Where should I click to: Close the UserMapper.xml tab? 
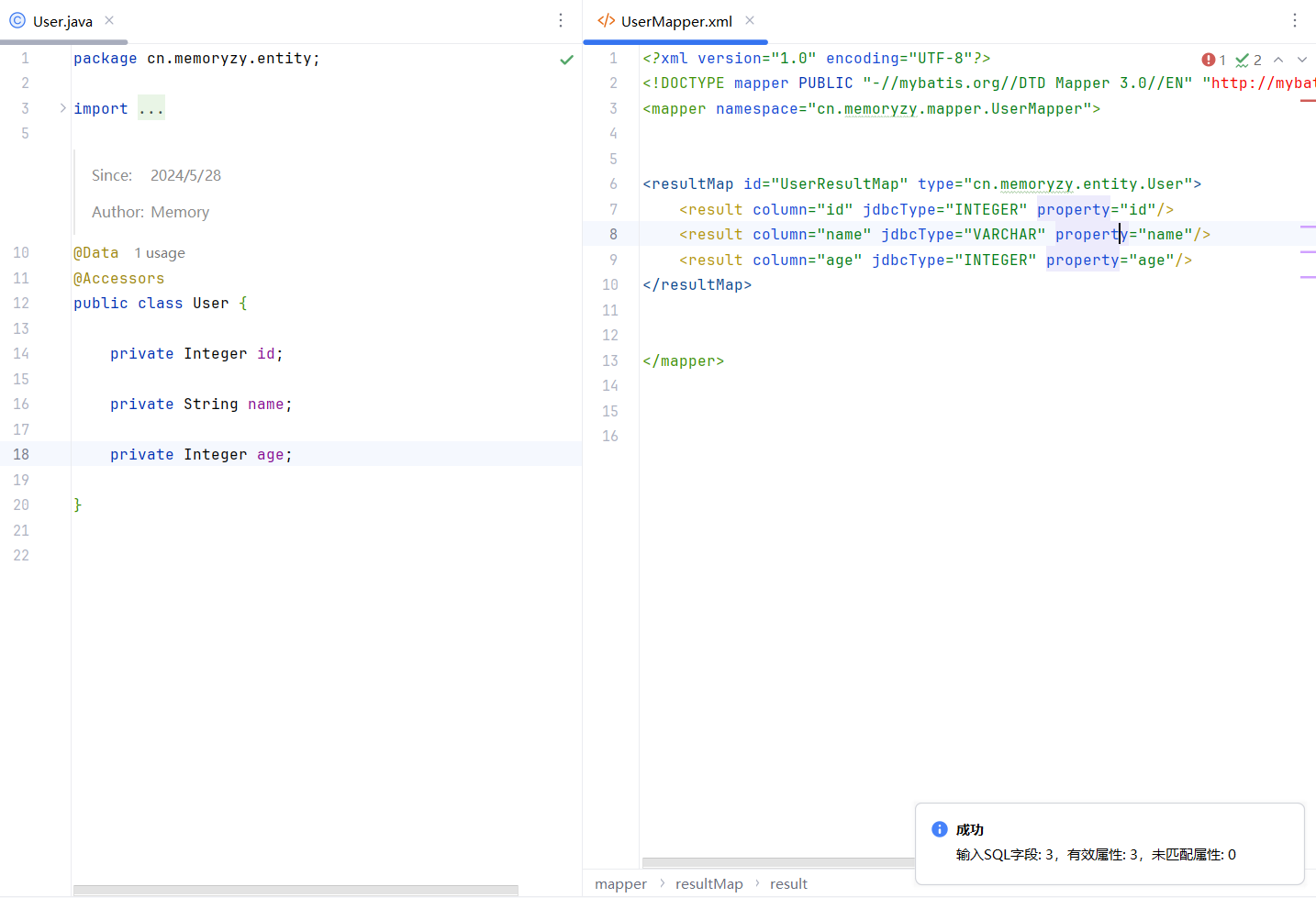750,20
